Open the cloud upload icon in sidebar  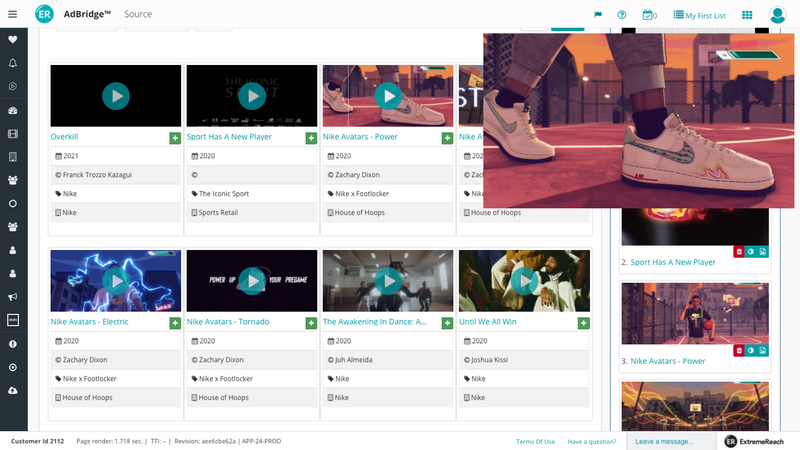point(13,390)
